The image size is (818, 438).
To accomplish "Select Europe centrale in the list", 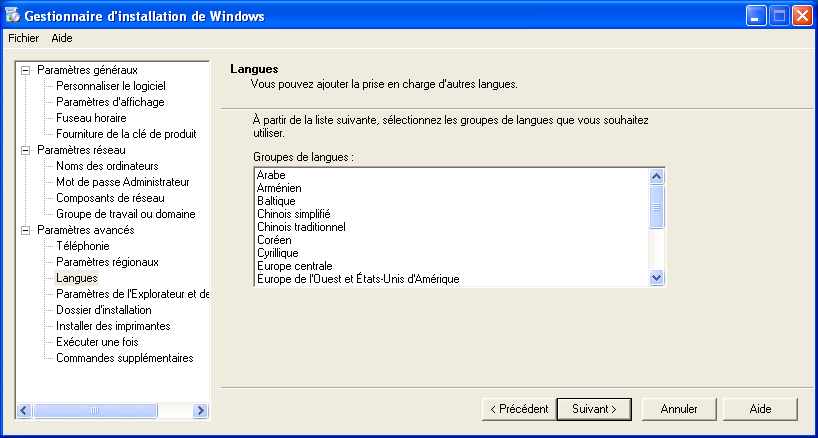I will click(x=452, y=266).
